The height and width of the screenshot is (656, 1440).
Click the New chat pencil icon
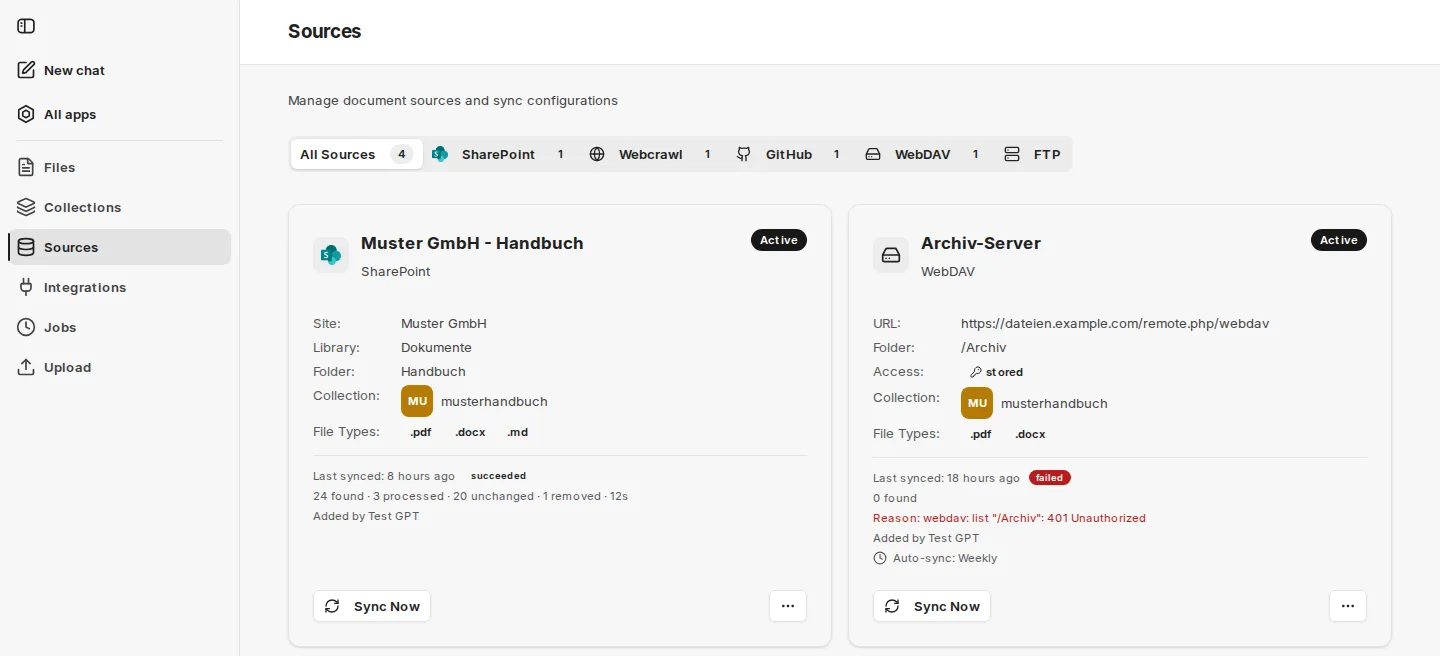click(x=26, y=70)
